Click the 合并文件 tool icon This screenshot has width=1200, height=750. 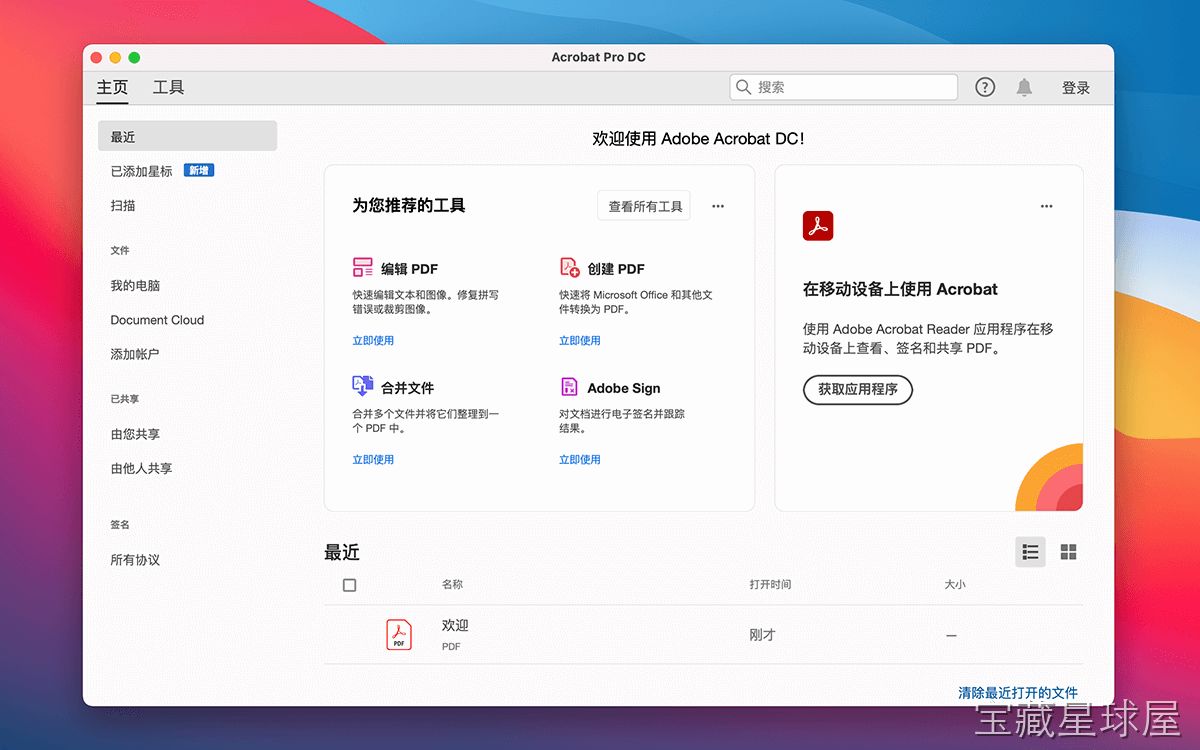tap(362, 386)
